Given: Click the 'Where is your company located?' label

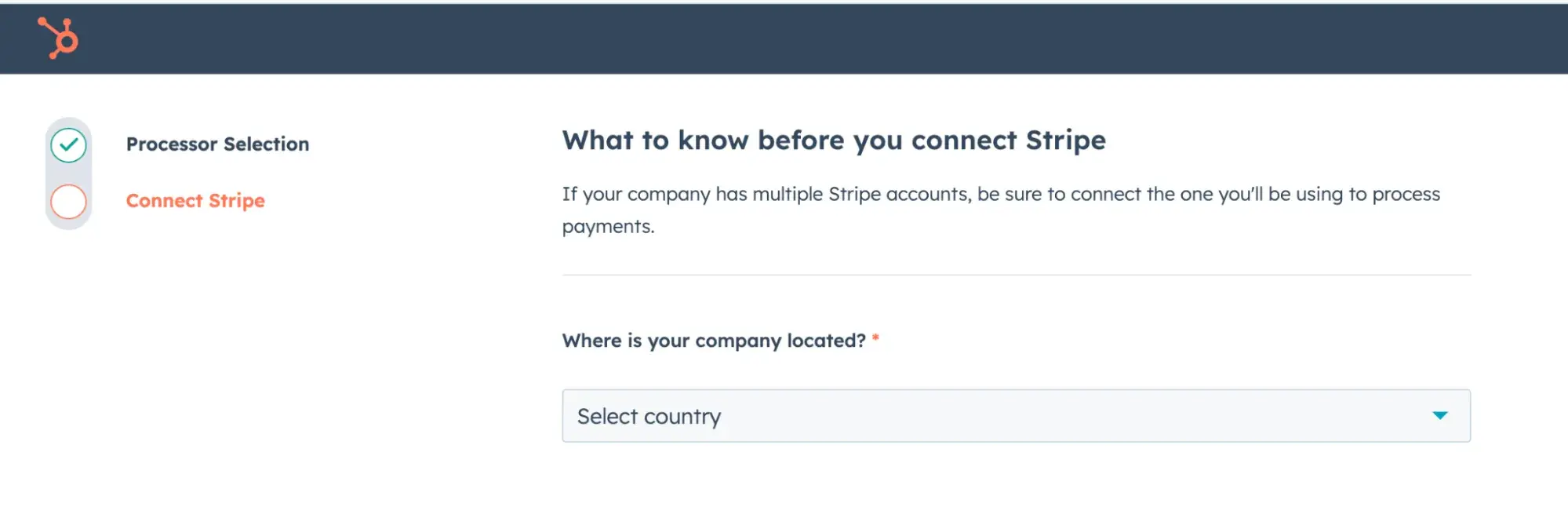Looking at the screenshot, I should tap(713, 341).
